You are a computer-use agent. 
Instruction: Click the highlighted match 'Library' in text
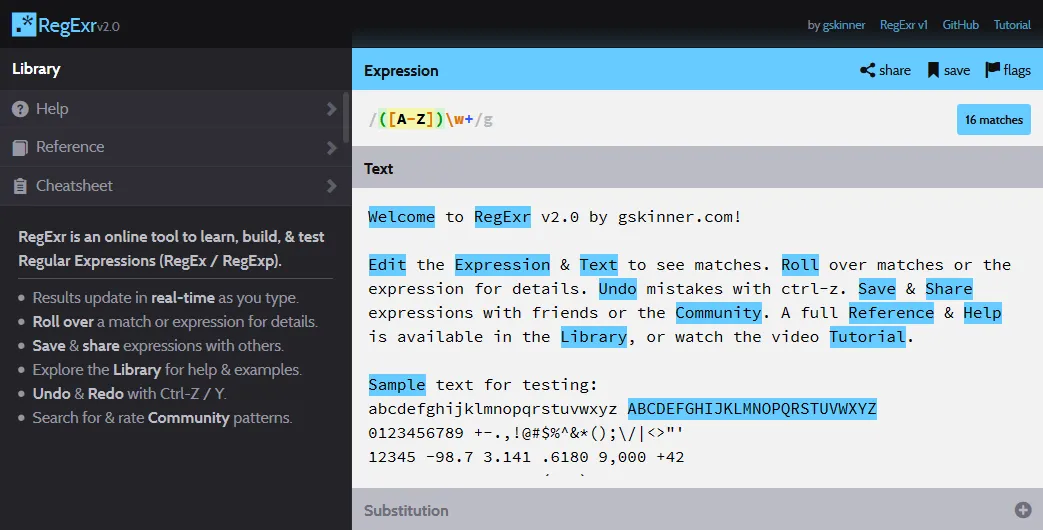pyautogui.click(x=594, y=336)
